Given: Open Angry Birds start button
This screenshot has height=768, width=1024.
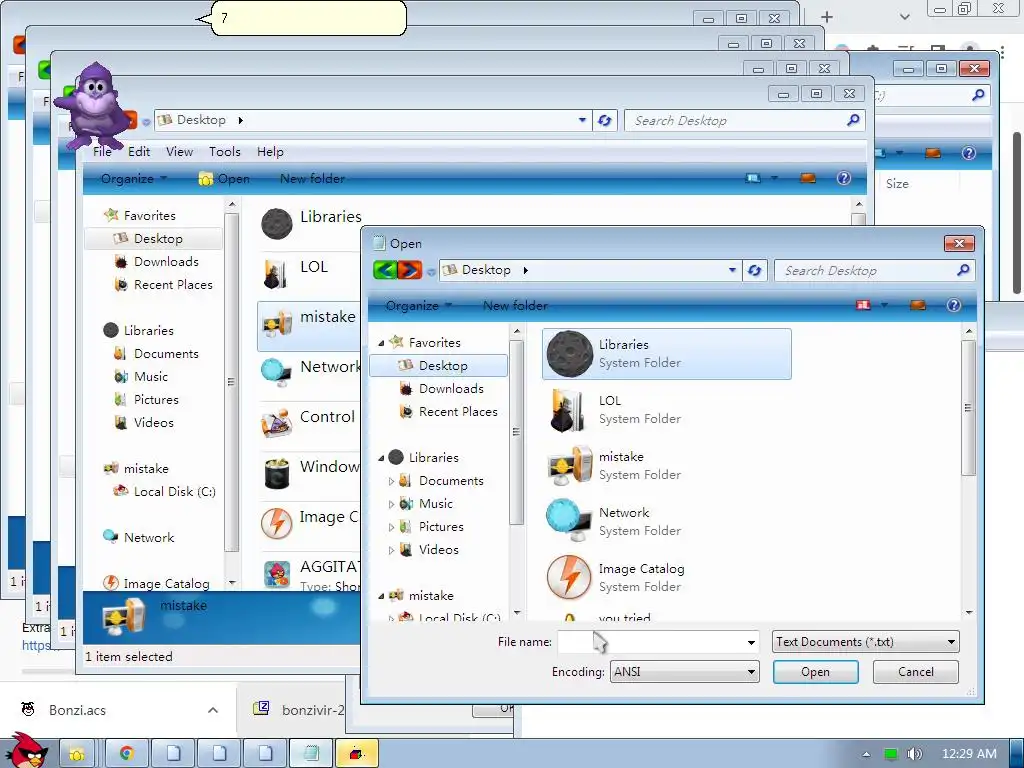Looking at the screenshot, I should pyautogui.click(x=25, y=750).
